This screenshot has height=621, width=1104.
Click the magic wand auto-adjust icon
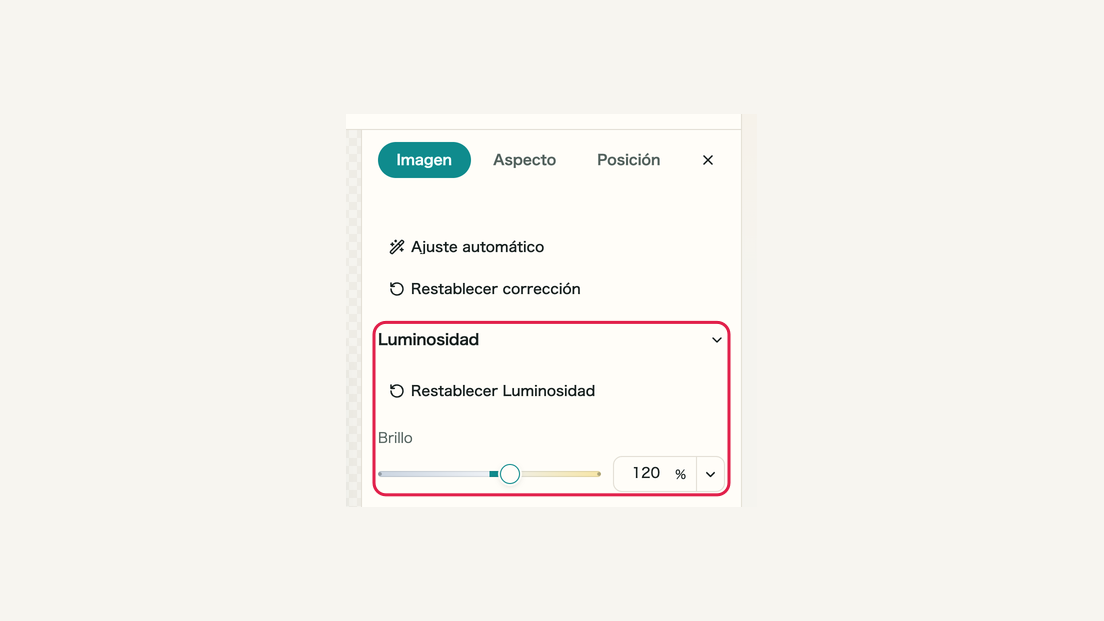pyautogui.click(x=397, y=246)
